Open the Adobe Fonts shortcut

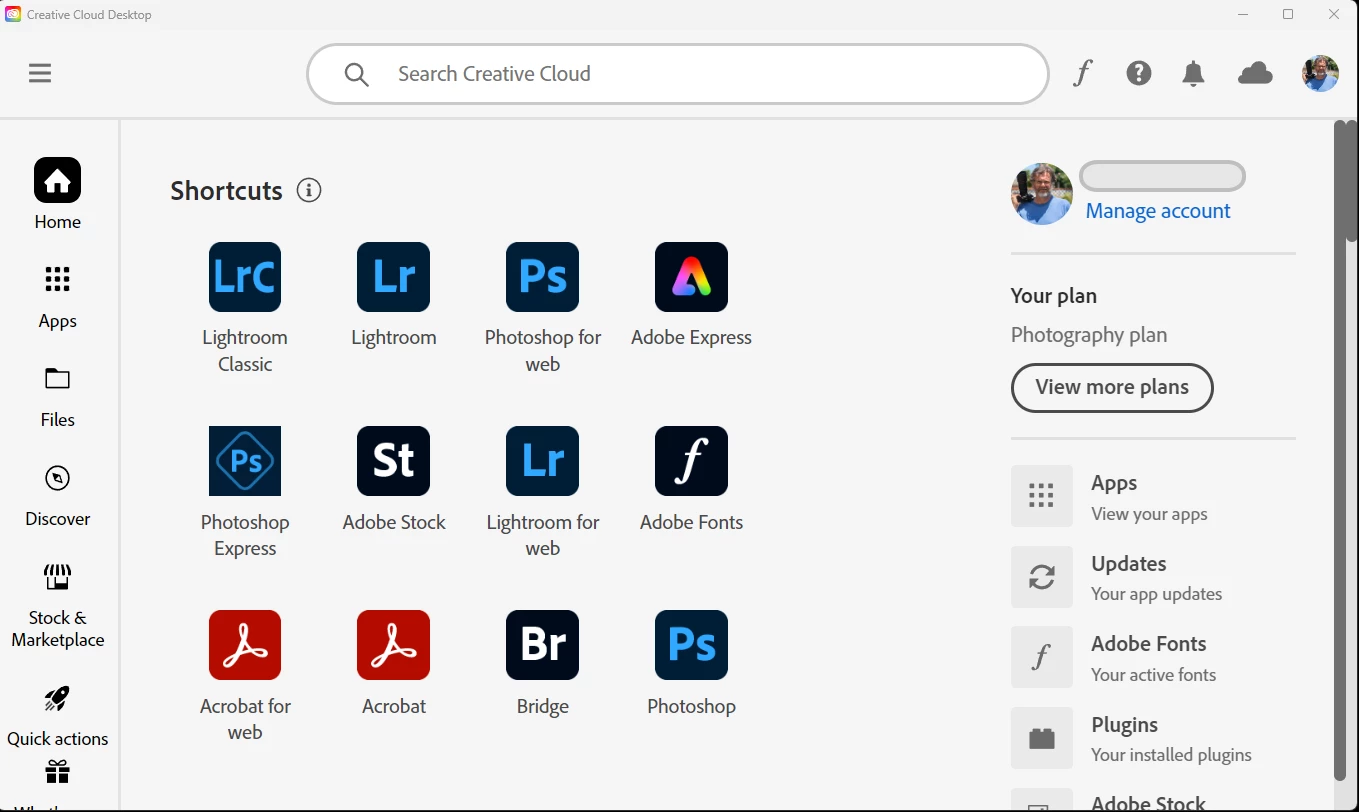click(691, 479)
